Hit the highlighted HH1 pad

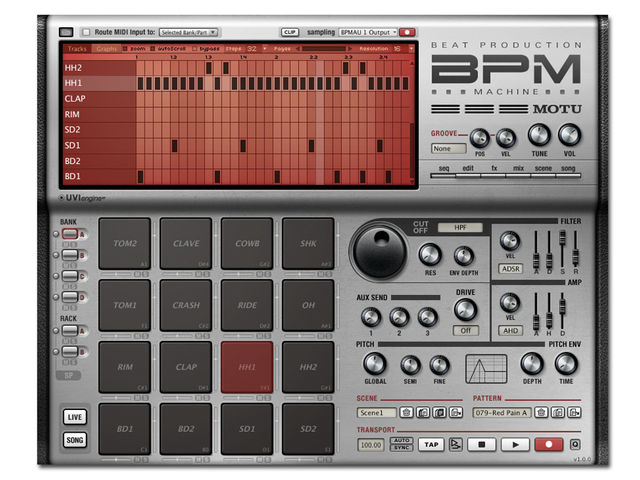point(247,367)
